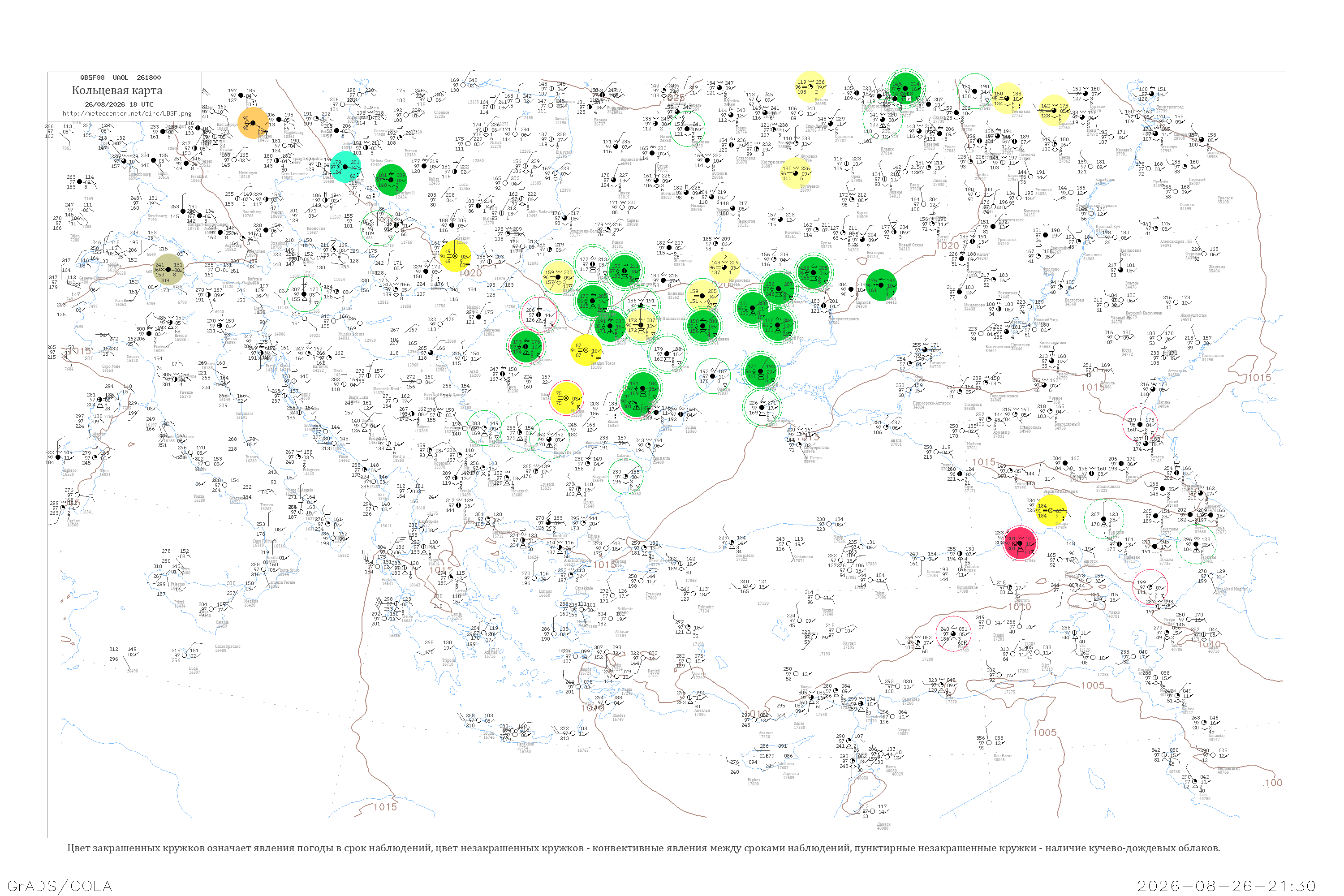
Task: Click the "Конотоп" station label
Action: tap(793, 233)
